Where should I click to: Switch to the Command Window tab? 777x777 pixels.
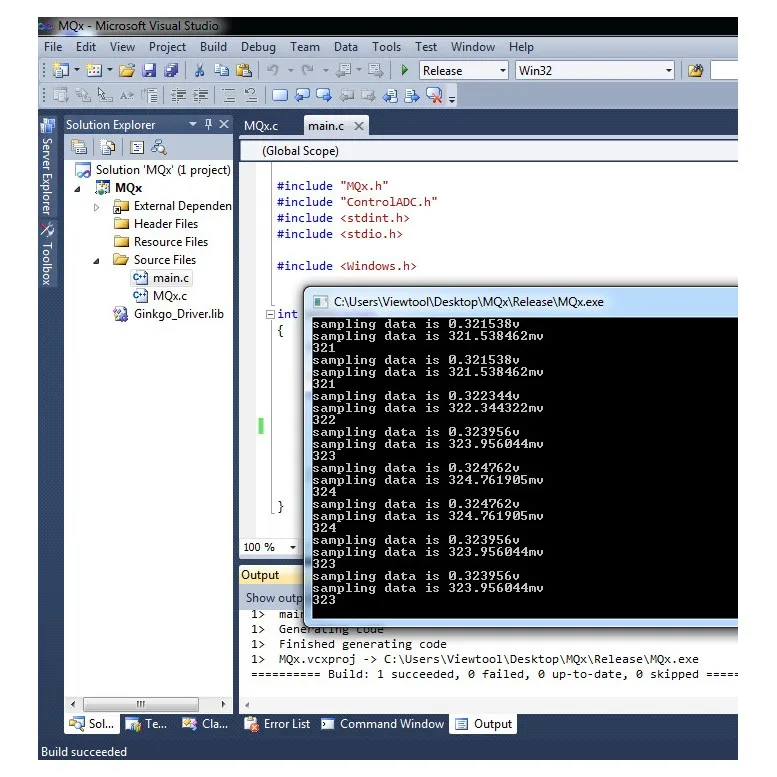383,724
